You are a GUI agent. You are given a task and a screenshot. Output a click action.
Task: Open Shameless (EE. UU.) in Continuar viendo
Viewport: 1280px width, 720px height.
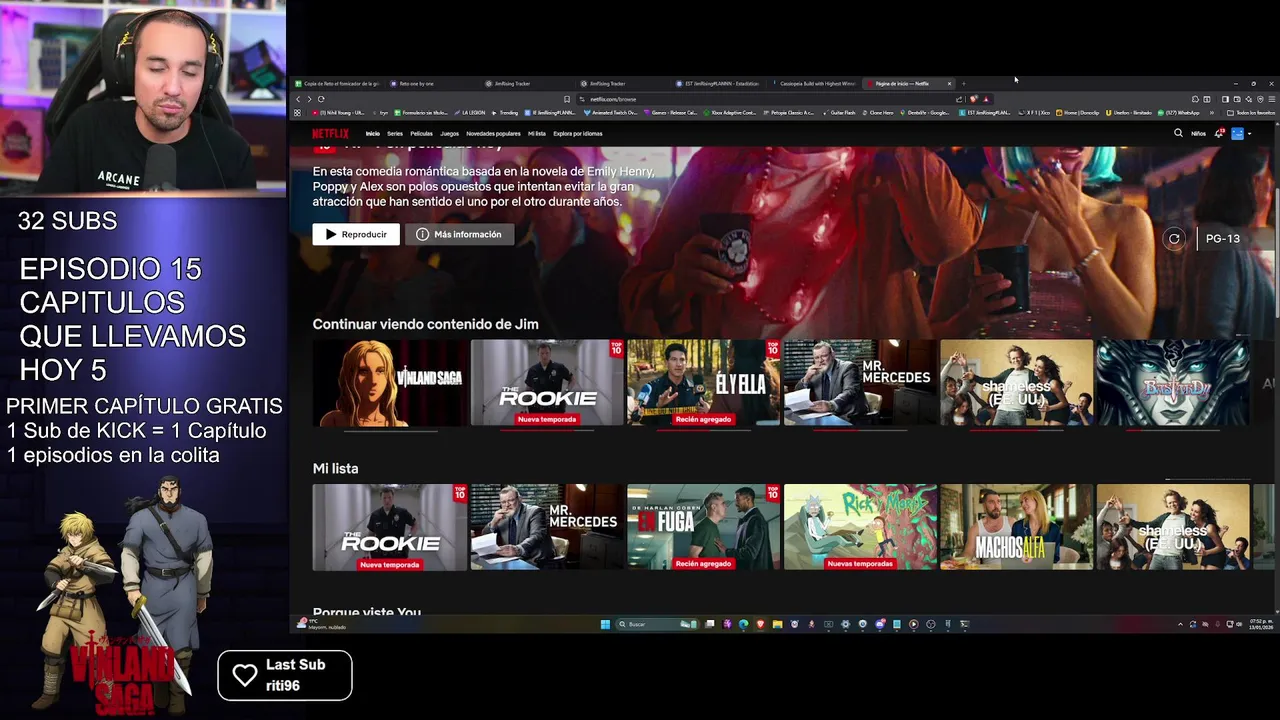(1016, 383)
